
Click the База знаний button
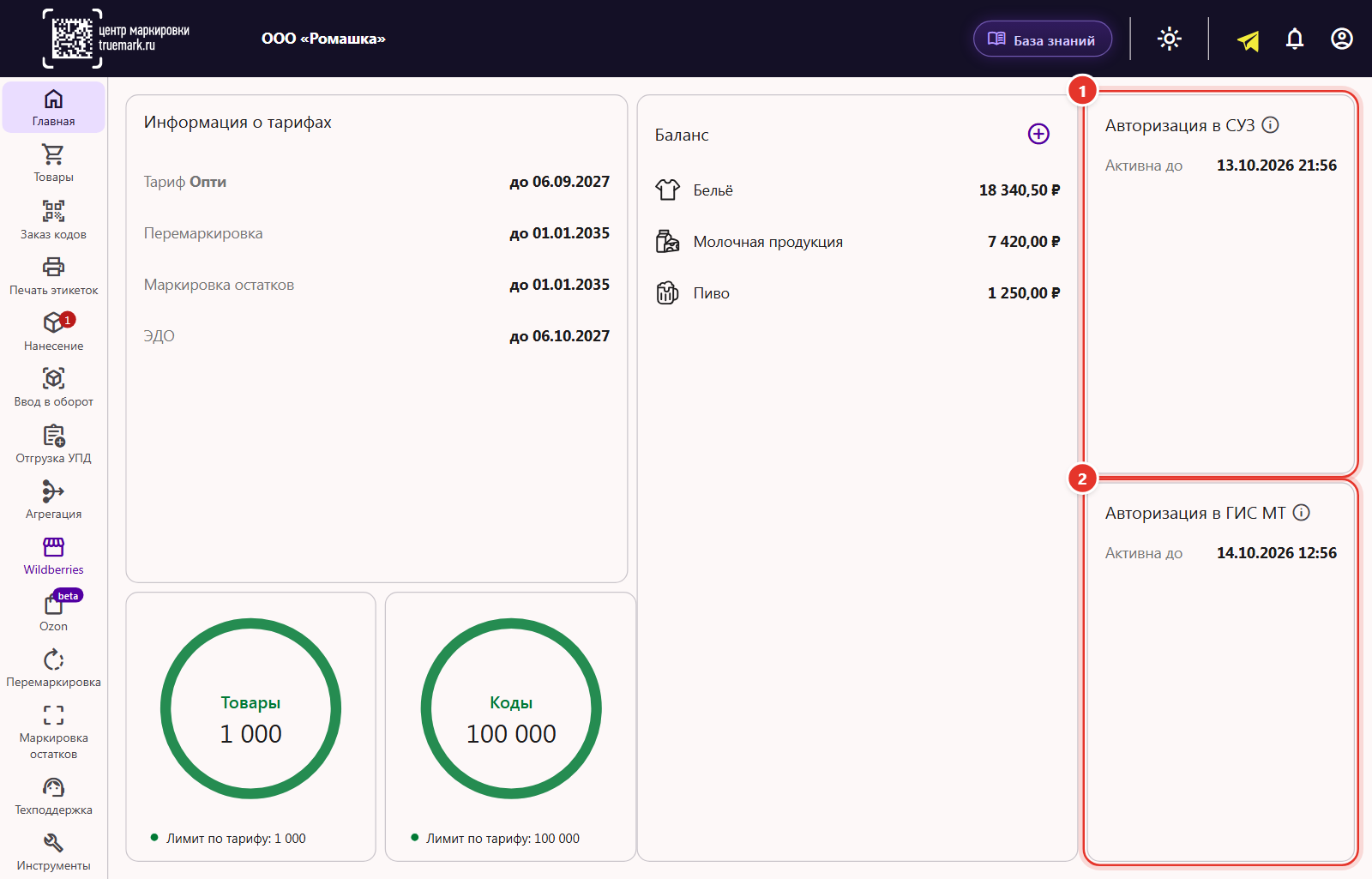[1043, 39]
